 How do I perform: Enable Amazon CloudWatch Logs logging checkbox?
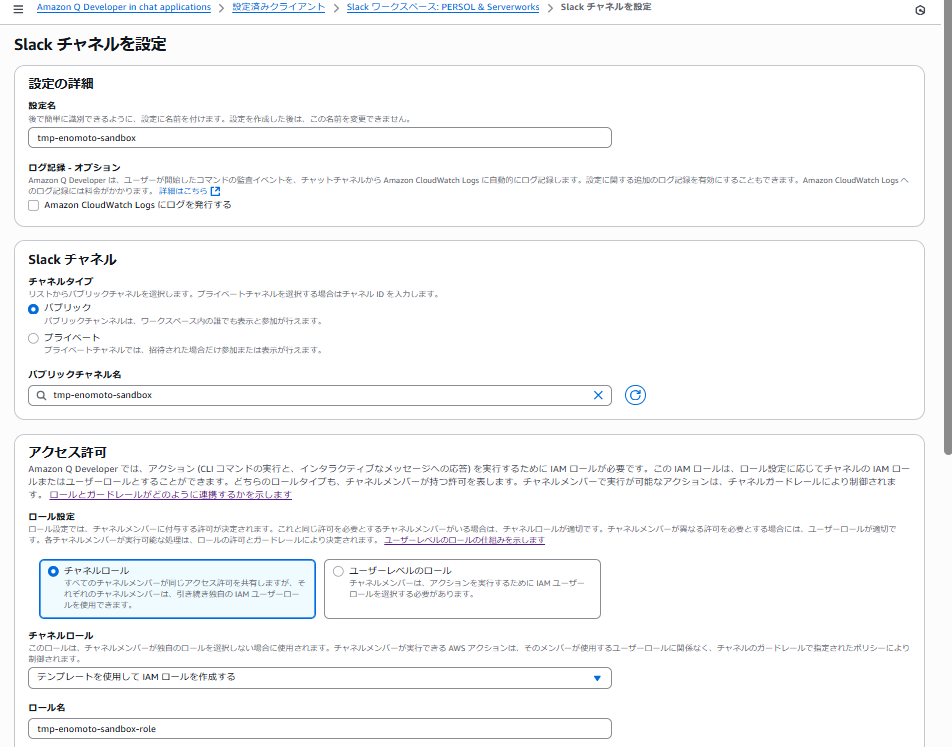click(33, 205)
